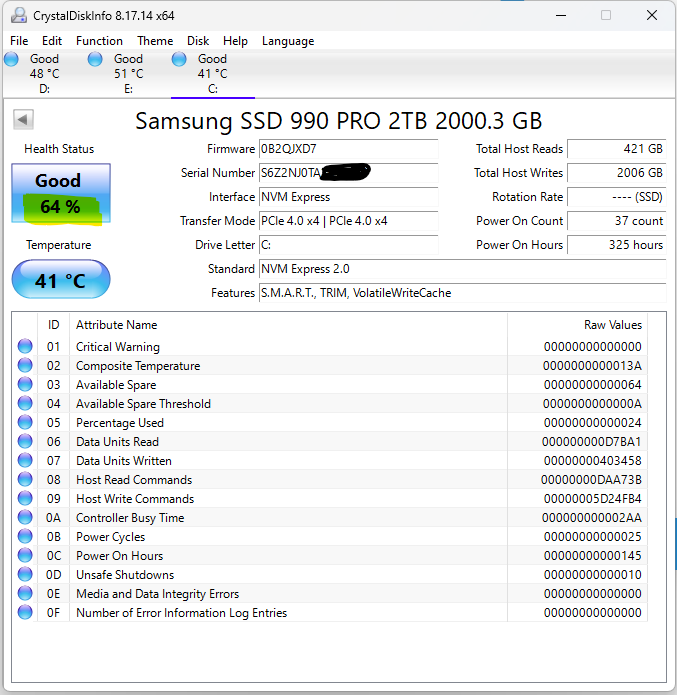677x695 pixels.
Task: Open the File menu
Action: point(19,41)
